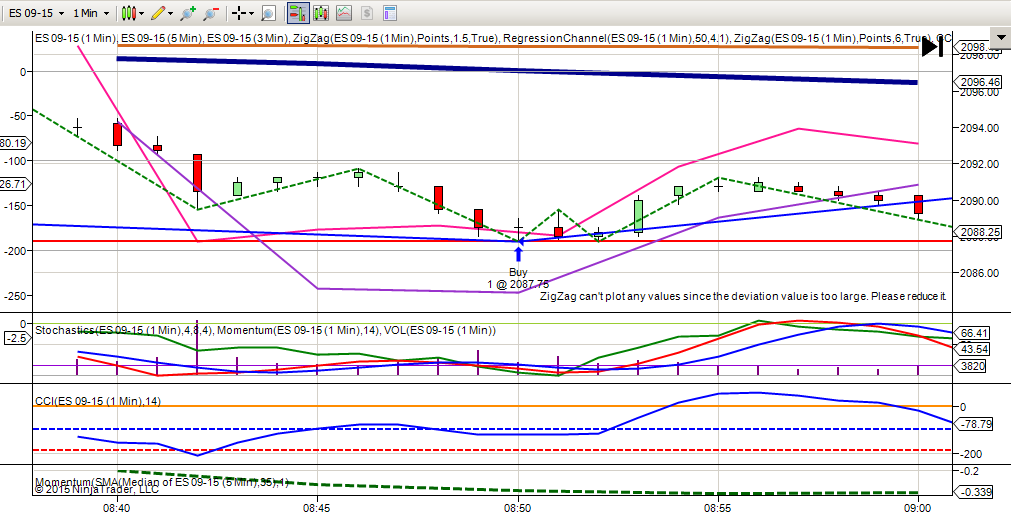Screen dimensions: 1011x522
Task: Click the Momentum(SMA(Median...)) panel label
Action: pyautogui.click(x=162, y=482)
